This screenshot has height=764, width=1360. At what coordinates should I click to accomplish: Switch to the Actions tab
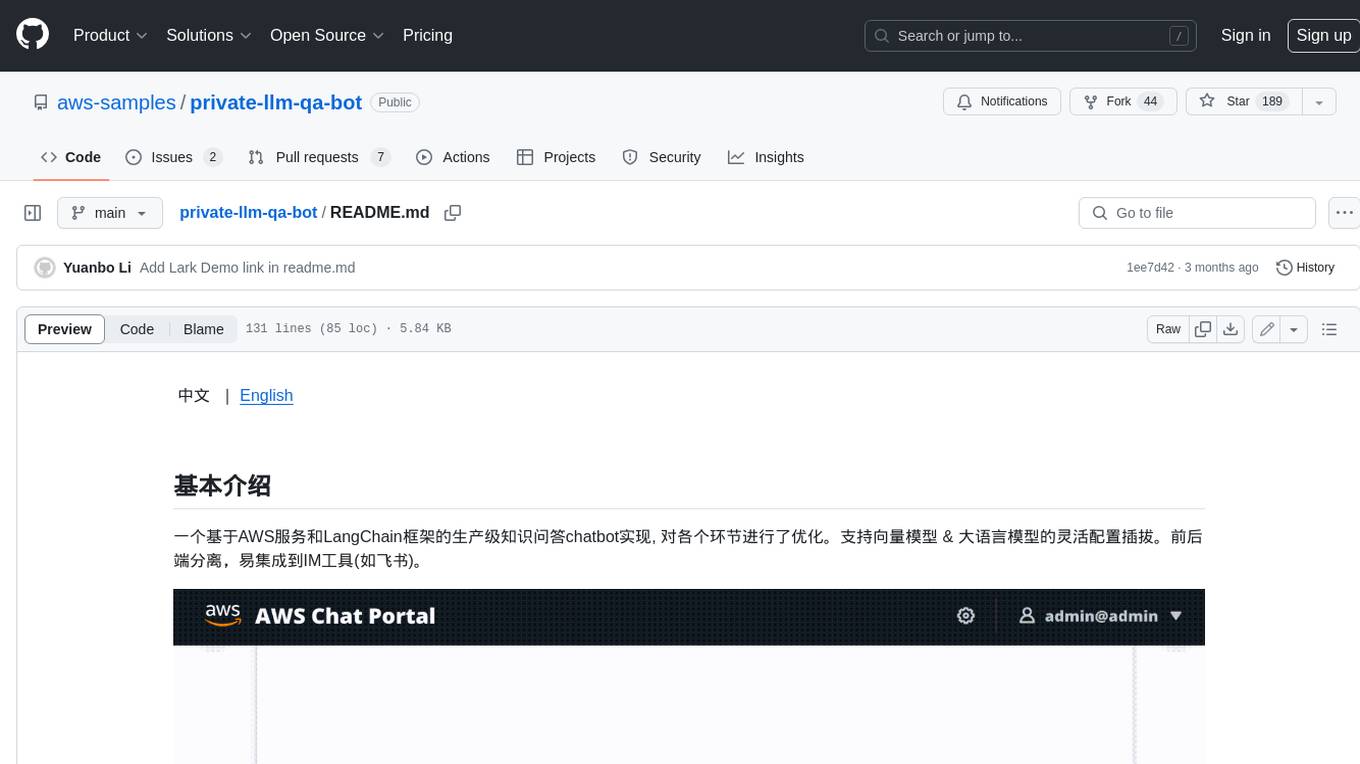453,157
